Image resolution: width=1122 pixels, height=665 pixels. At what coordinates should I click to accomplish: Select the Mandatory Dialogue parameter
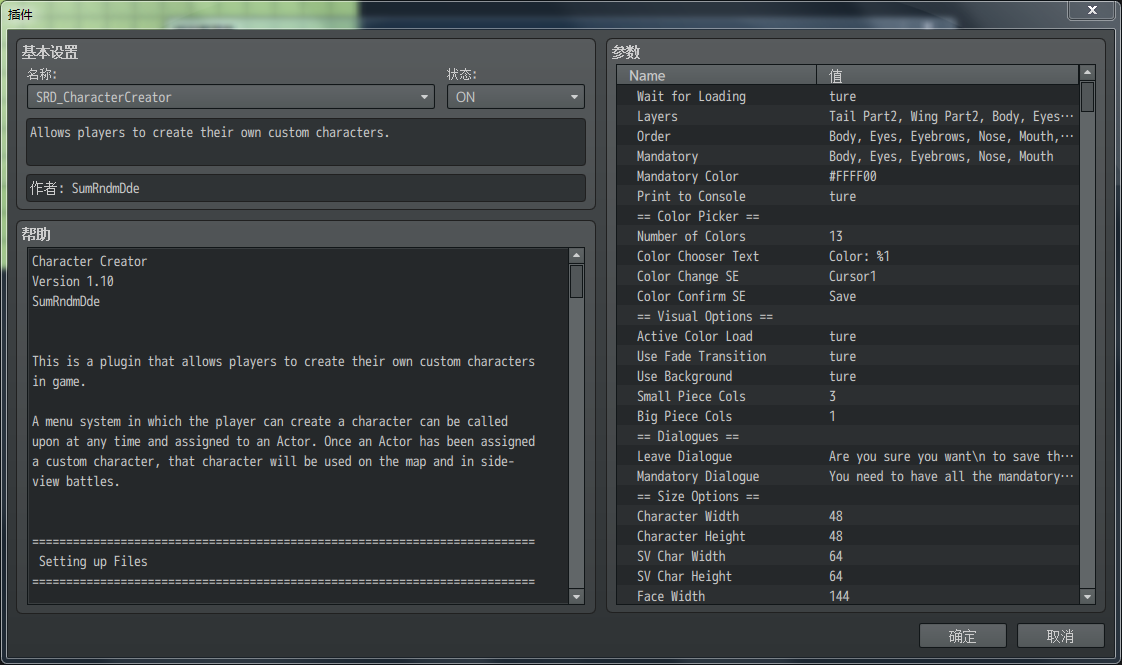(x=848, y=477)
